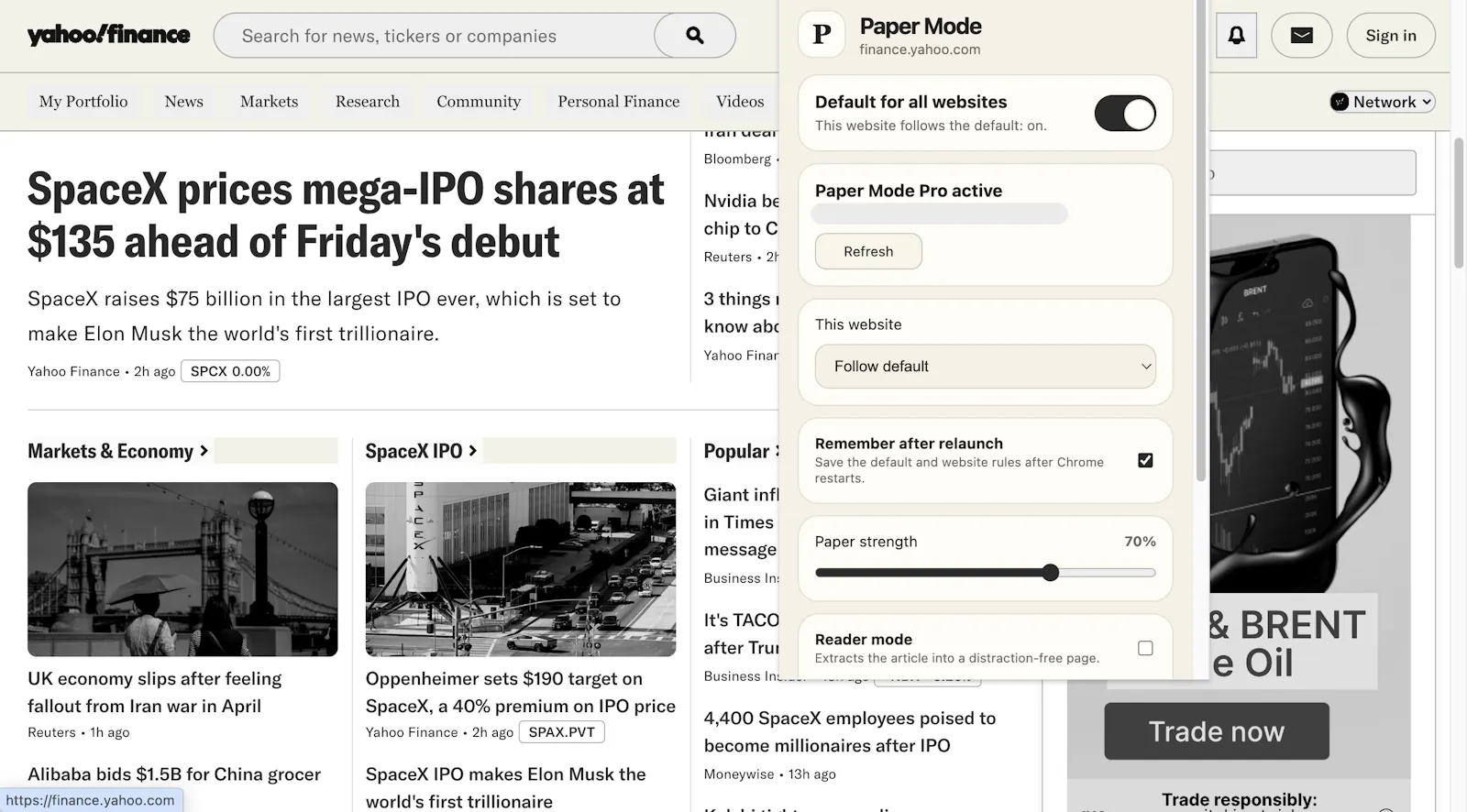
Task: Open Alibaba bids $1.5B for China grocer
Action: (x=174, y=774)
